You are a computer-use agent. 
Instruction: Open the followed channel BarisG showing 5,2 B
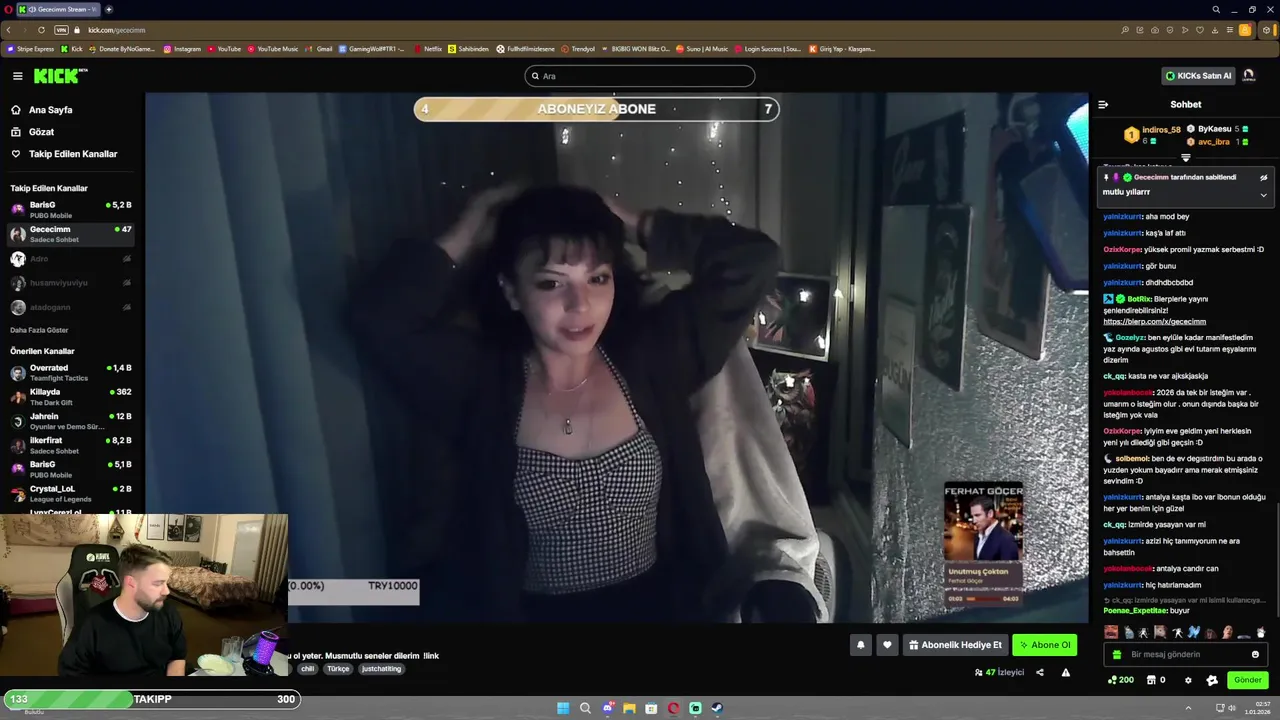(70, 209)
